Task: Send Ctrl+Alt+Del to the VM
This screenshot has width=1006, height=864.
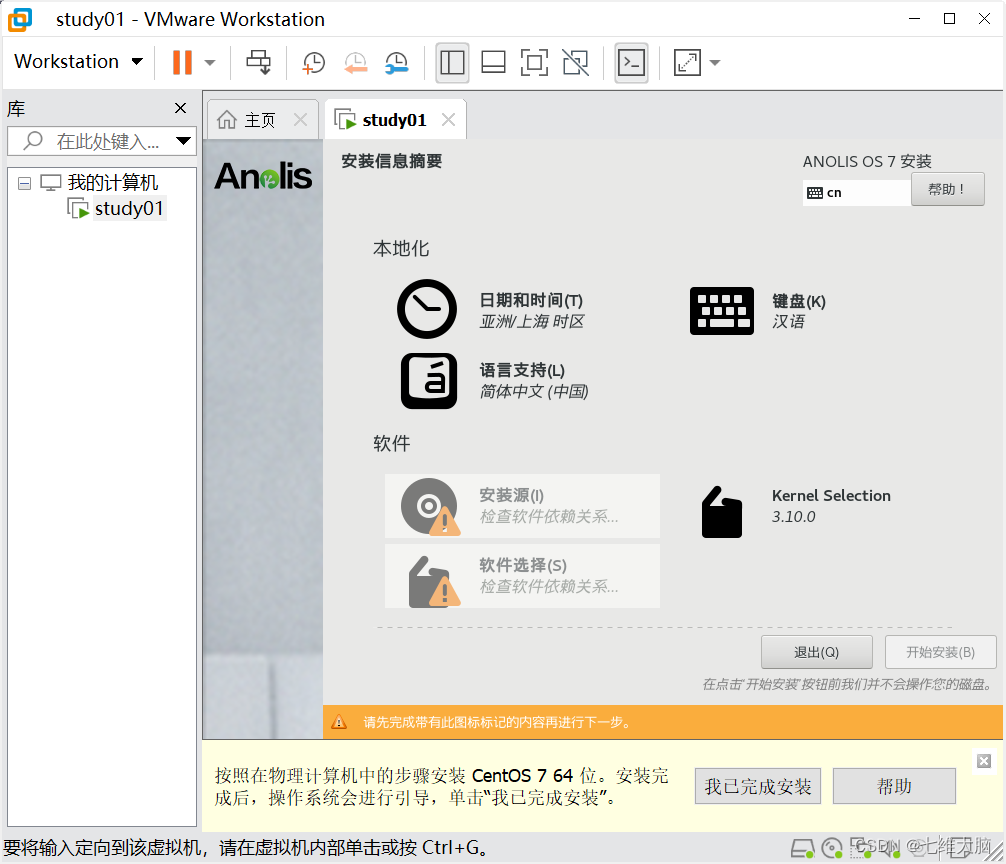Action: pos(259,62)
